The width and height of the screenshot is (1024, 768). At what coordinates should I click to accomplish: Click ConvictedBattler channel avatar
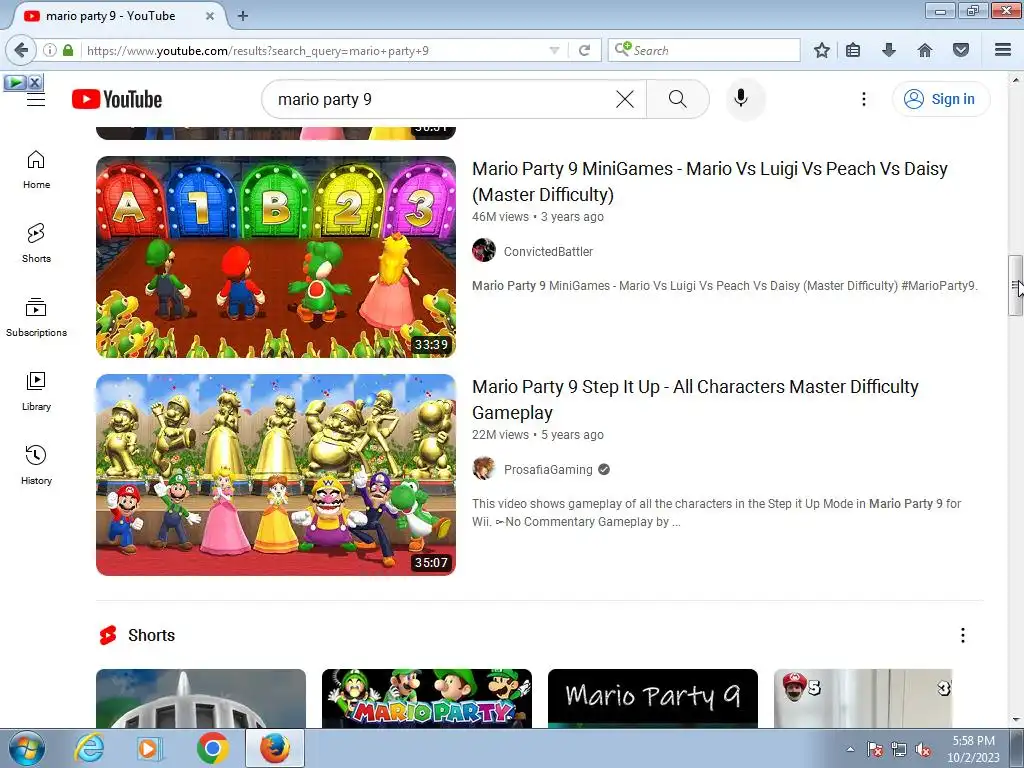click(484, 250)
